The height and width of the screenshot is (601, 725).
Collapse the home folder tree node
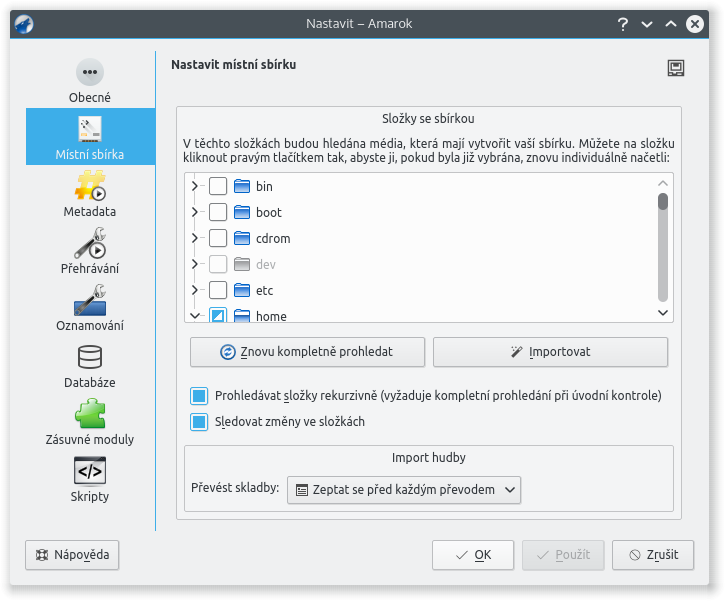click(195, 316)
